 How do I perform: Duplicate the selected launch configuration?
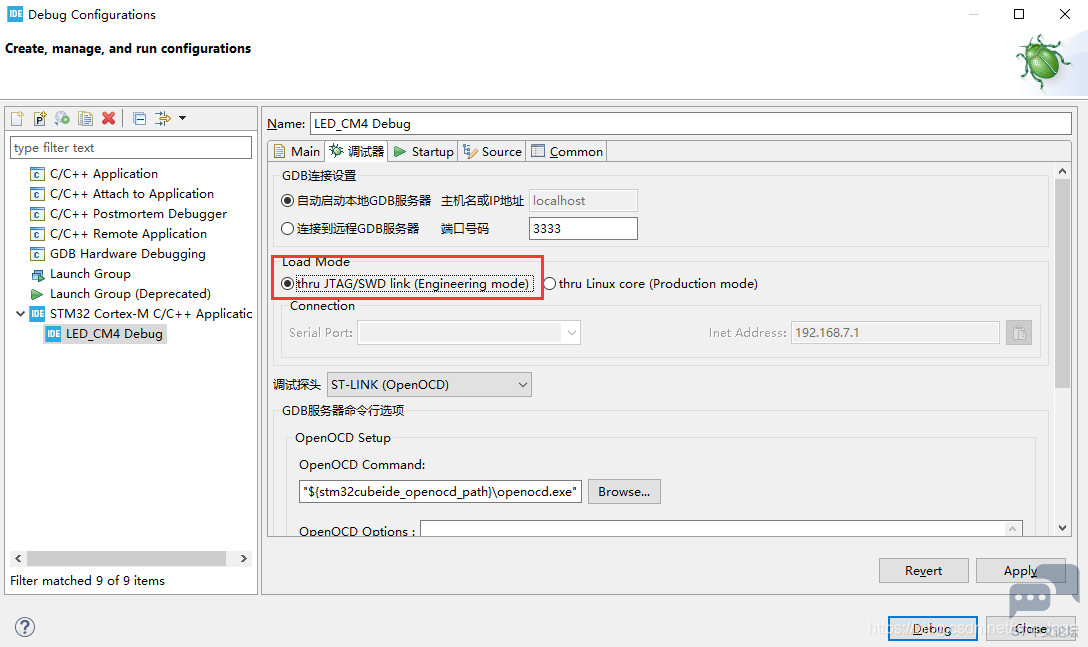tap(85, 119)
